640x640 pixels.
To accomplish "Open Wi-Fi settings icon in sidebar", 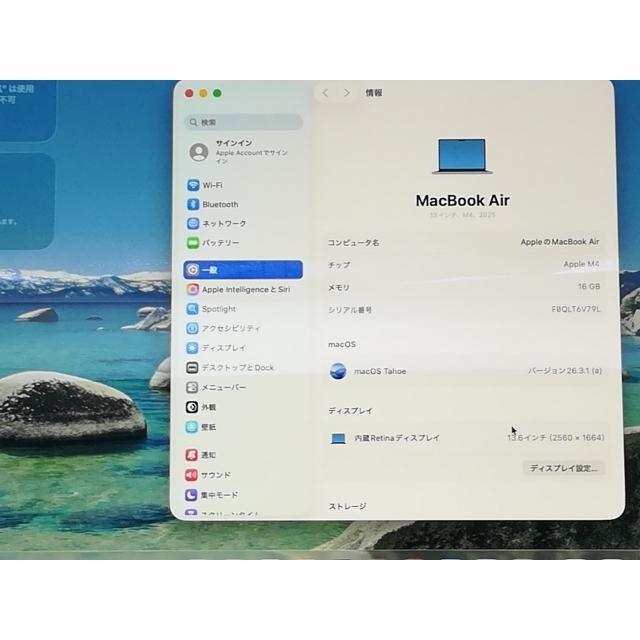I will [193, 185].
